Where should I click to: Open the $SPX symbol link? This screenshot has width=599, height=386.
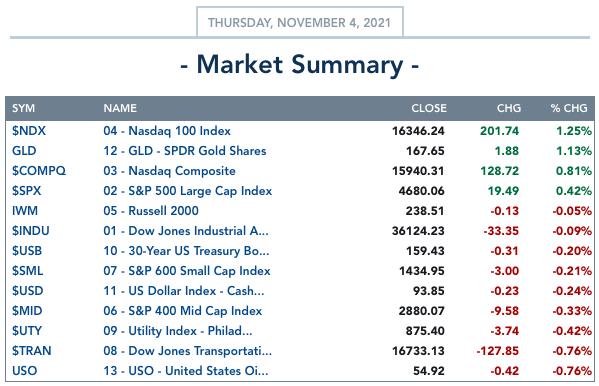coord(26,190)
